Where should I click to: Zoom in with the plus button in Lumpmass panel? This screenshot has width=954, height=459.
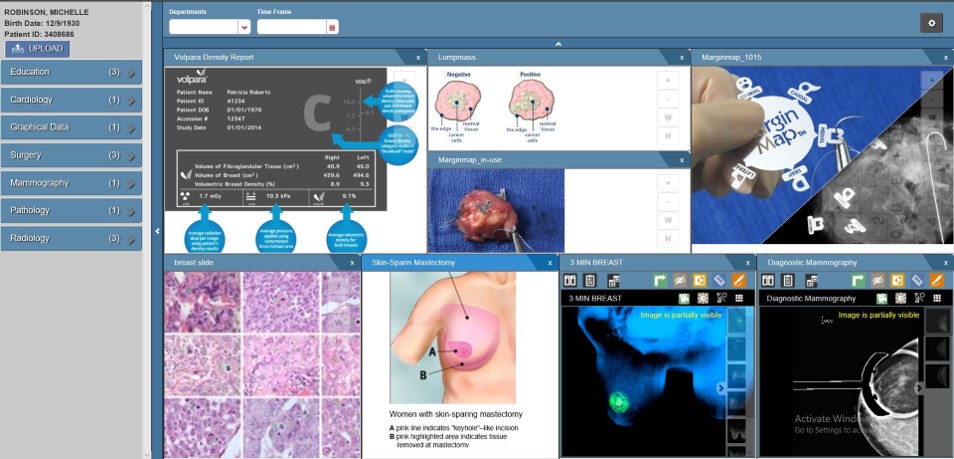tap(668, 80)
